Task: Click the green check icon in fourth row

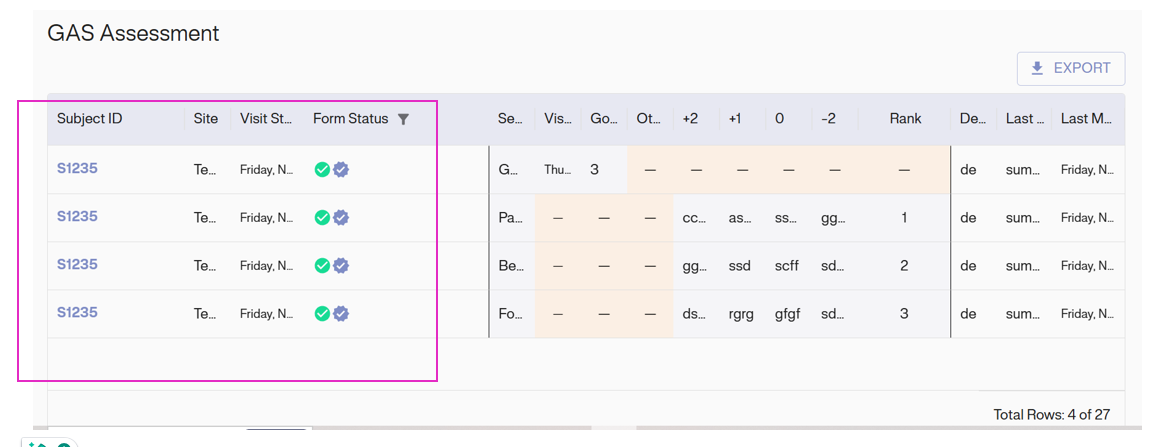Action: 322,314
